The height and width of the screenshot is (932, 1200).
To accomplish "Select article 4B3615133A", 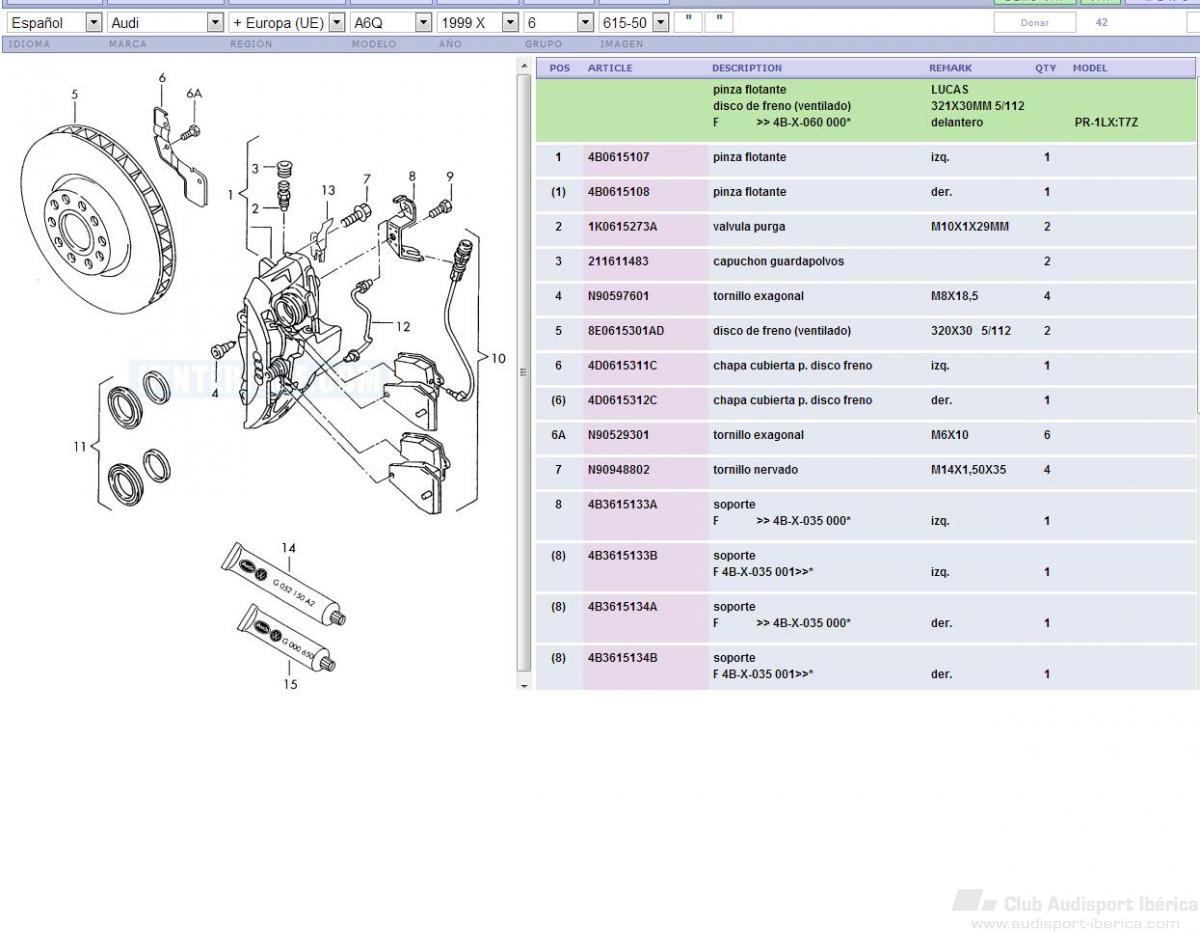I will pos(622,505).
